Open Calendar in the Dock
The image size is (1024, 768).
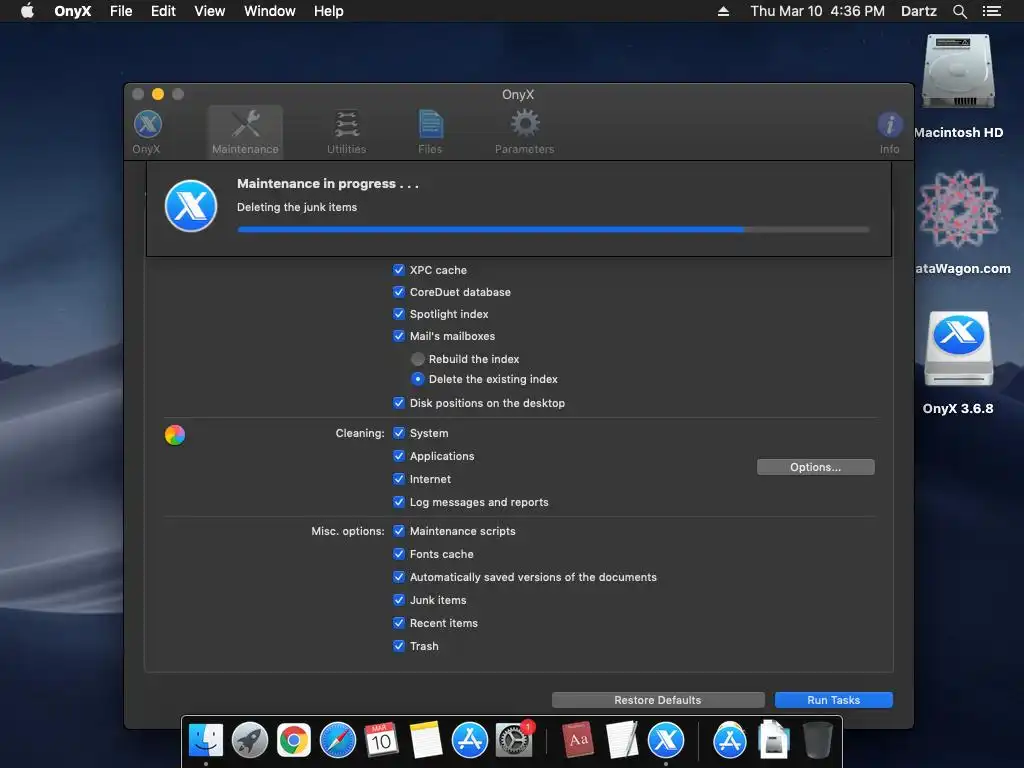click(x=381, y=741)
